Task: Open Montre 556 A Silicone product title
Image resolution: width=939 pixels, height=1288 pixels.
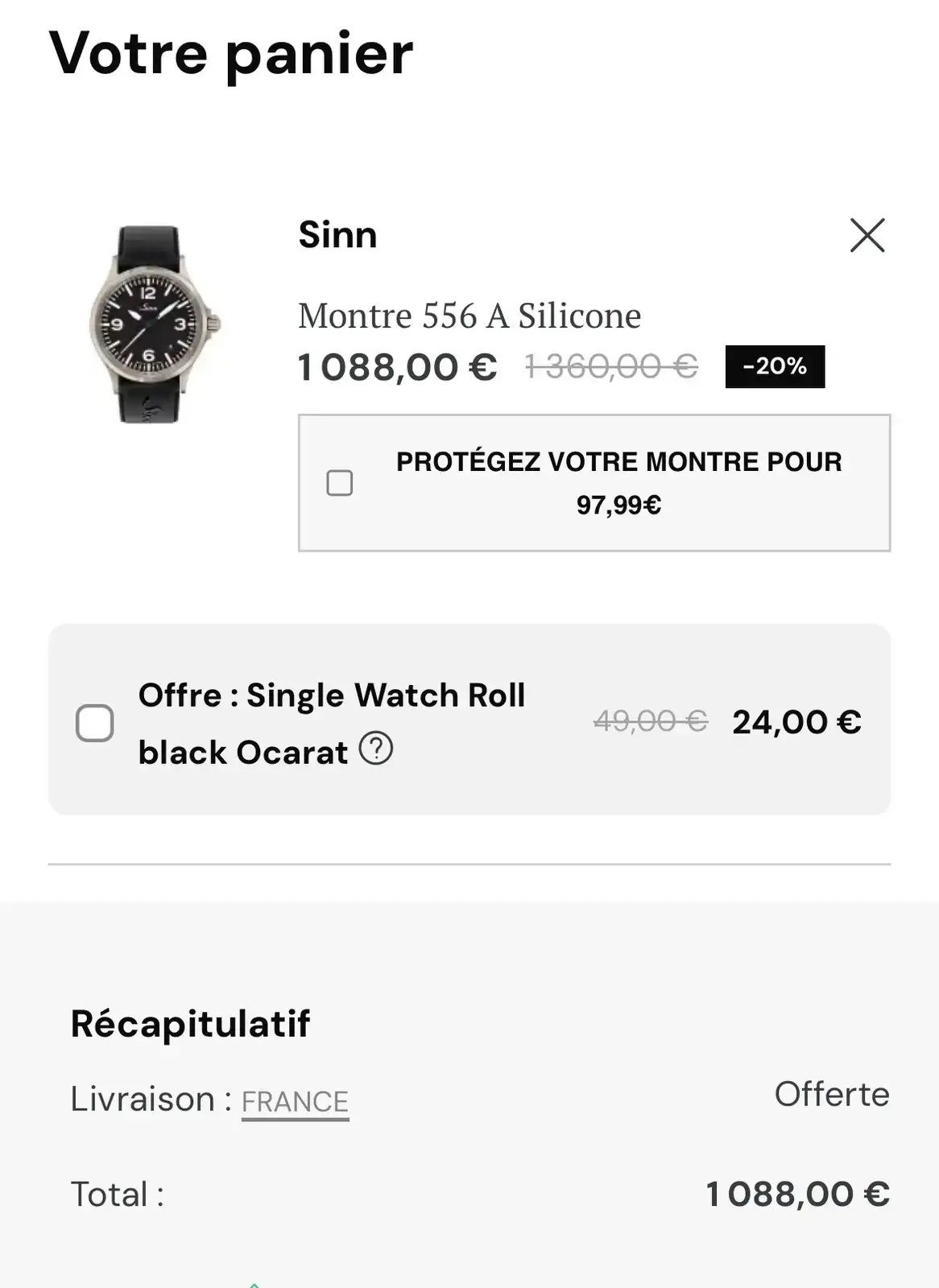Action: click(469, 316)
